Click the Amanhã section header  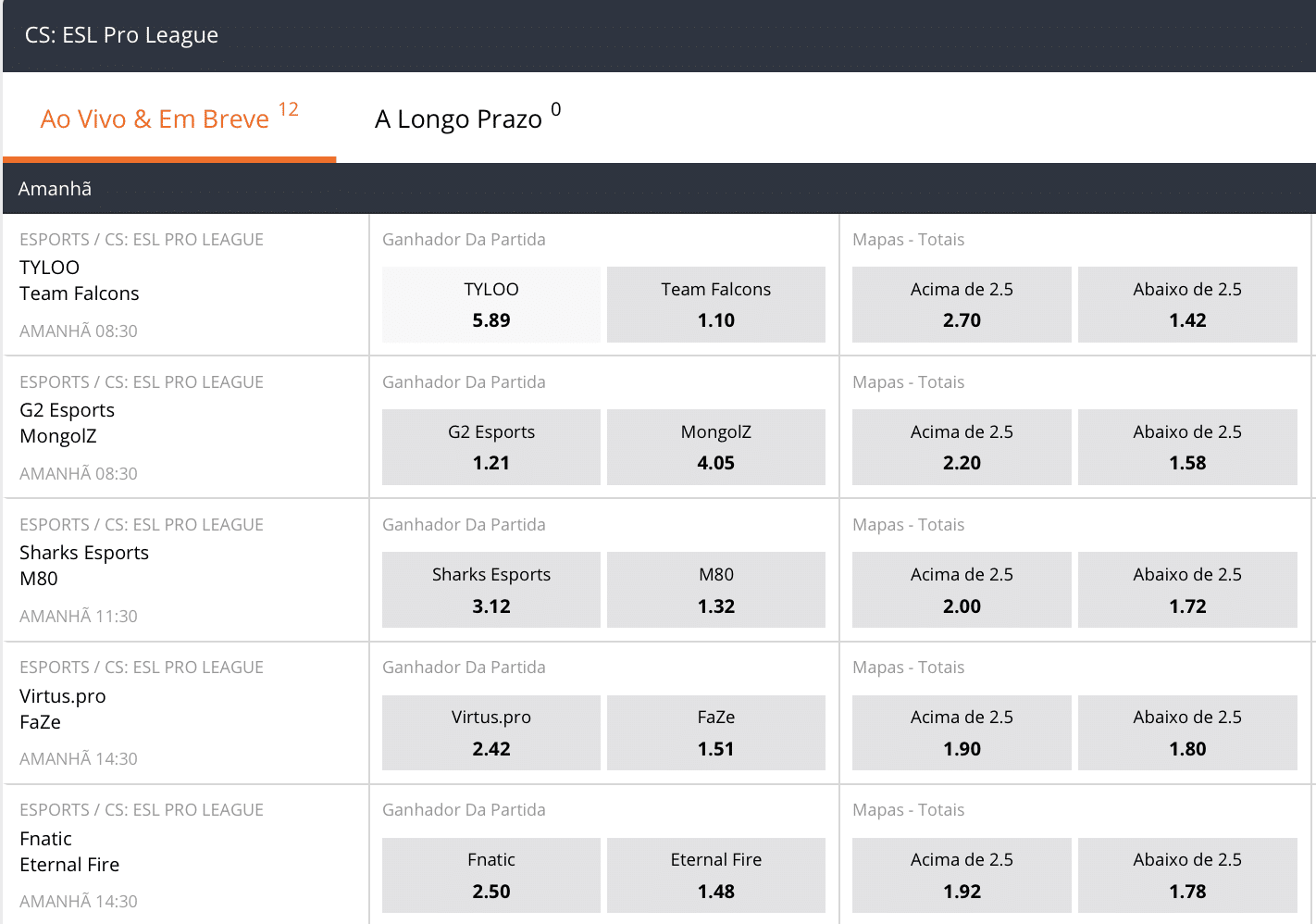coord(55,189)
